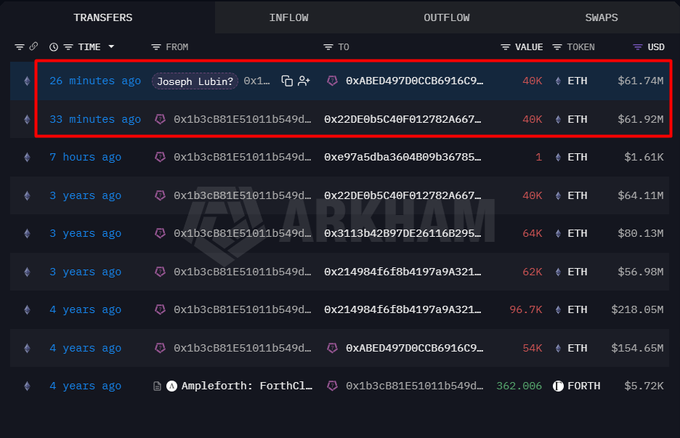Open the VALUE column filter
Viewport: 680px width, 438px height.
(505, 47)
